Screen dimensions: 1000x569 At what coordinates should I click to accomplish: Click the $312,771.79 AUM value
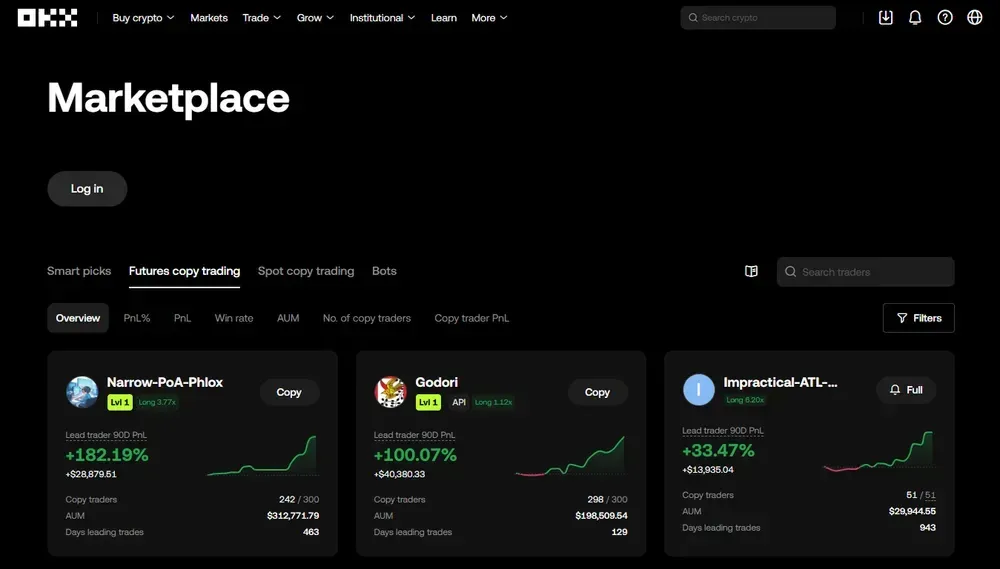click(293, 515)
